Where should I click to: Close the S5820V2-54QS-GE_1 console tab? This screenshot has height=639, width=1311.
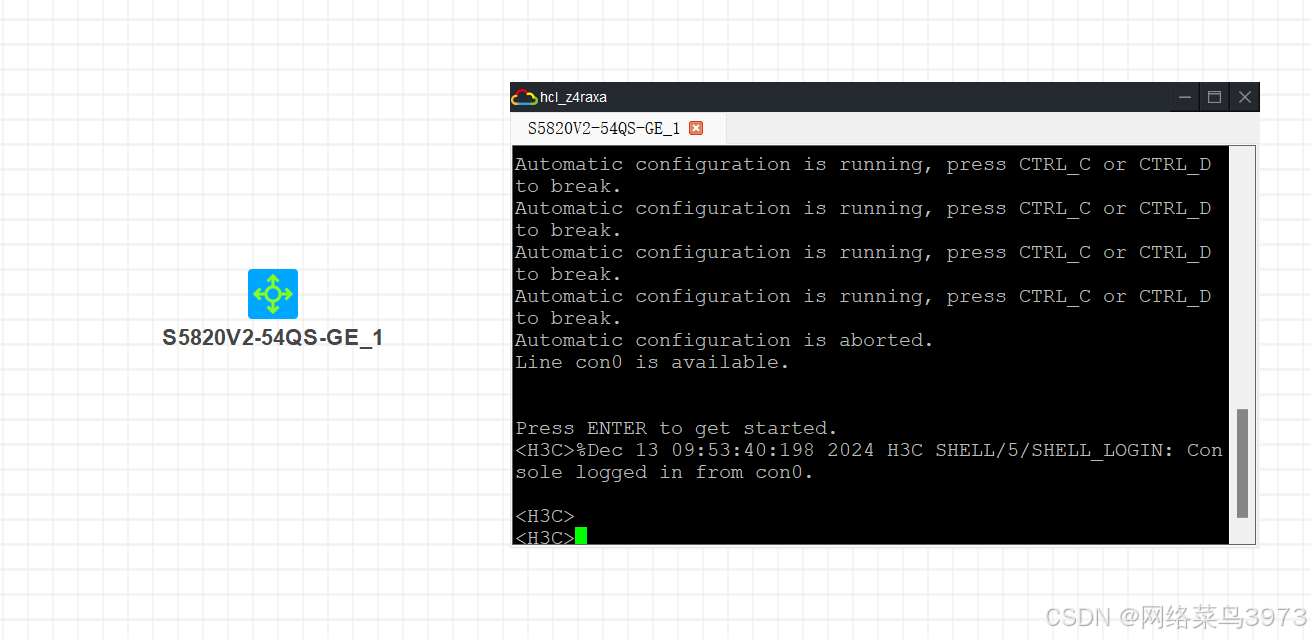pyautogui.click(x=696, y=128)
